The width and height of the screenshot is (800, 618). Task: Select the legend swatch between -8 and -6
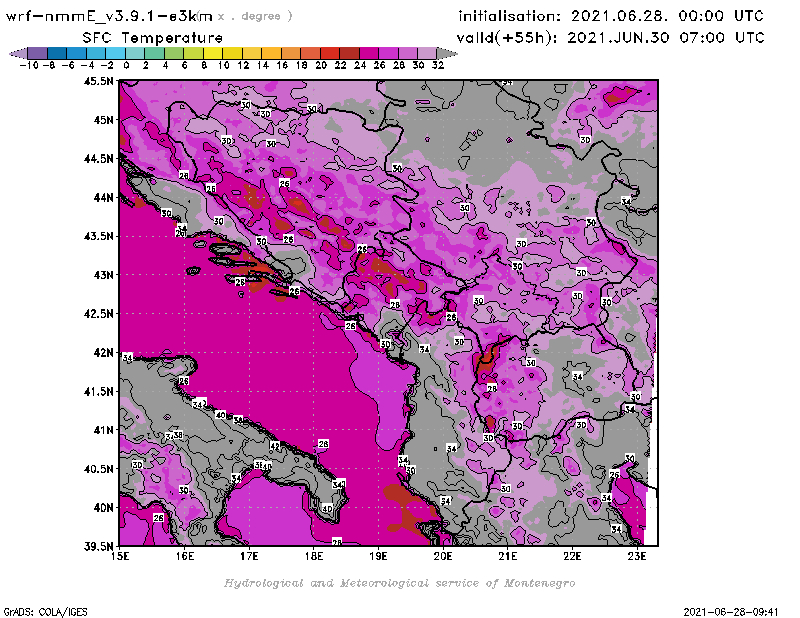(57, 53)
